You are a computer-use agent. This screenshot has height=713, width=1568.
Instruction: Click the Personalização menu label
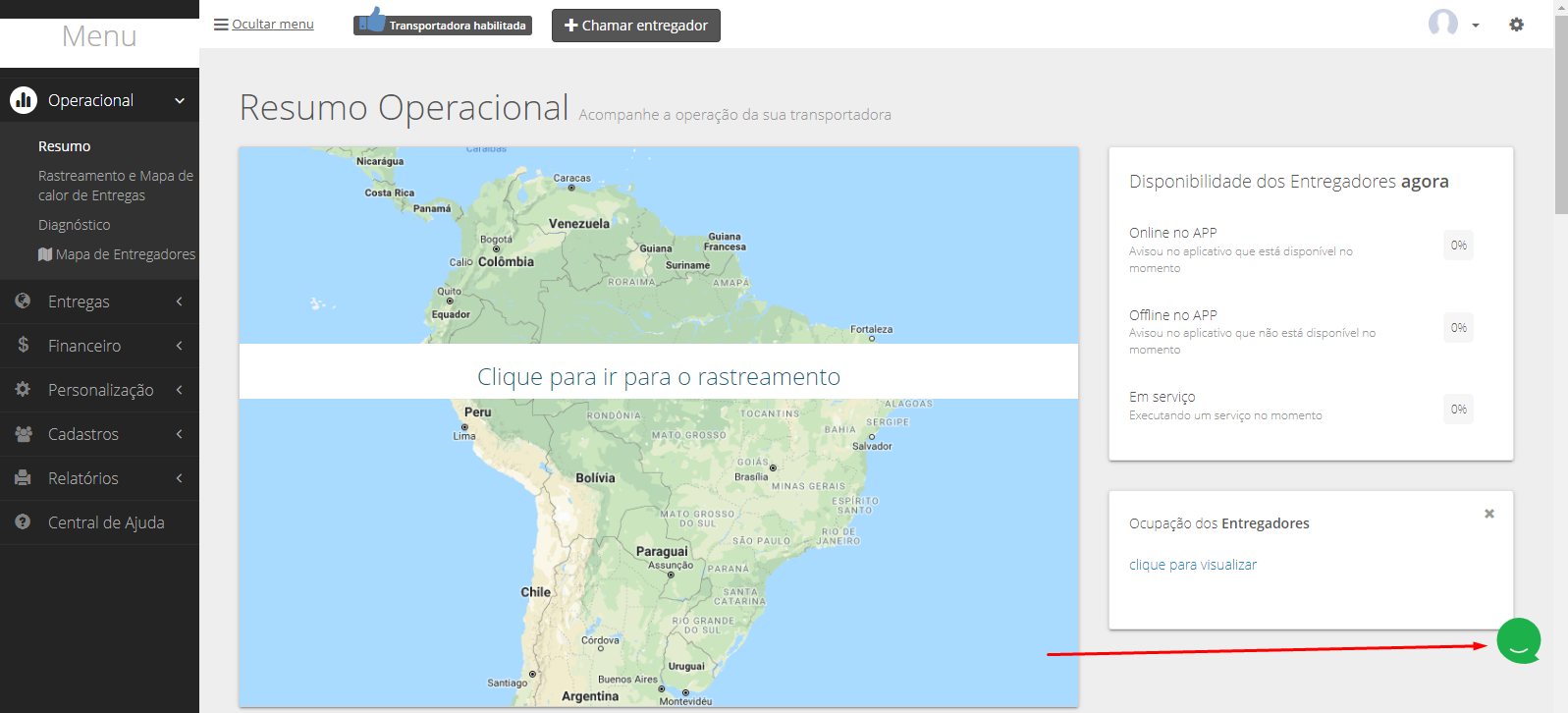tap(101, 390)
